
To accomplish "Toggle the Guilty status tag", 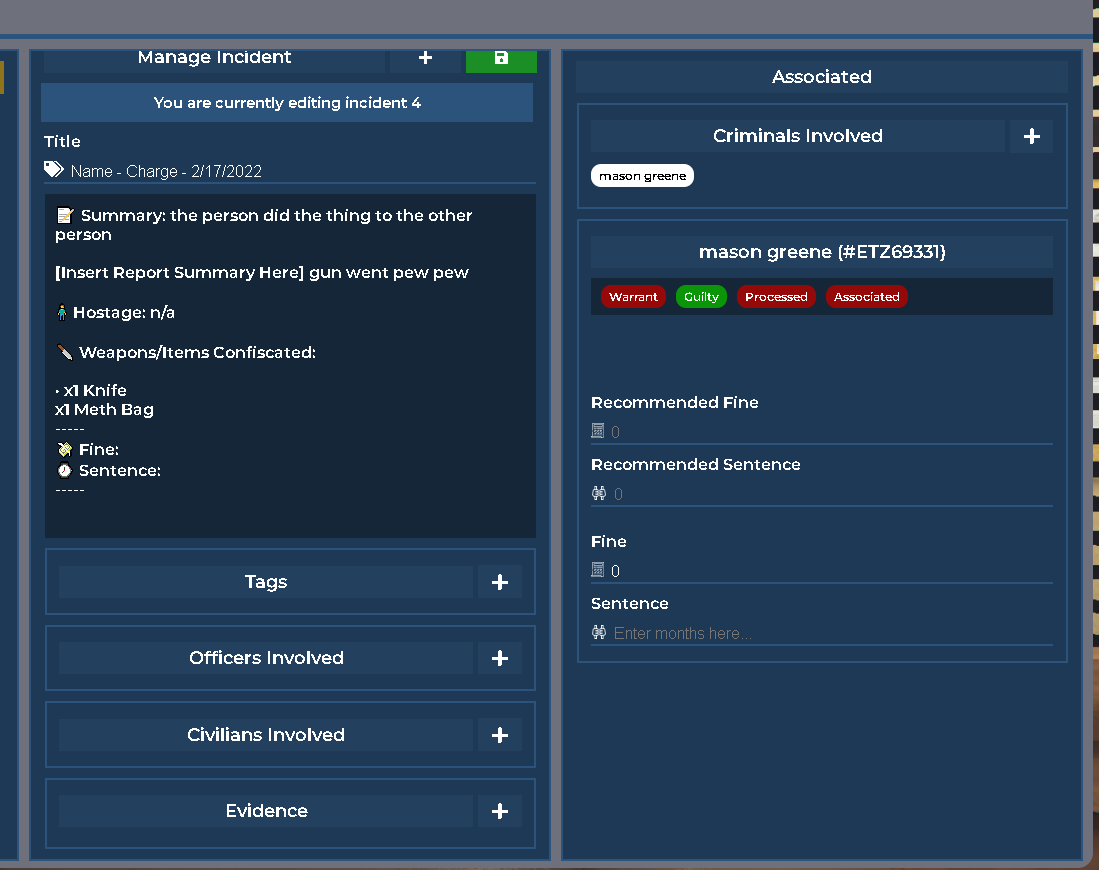I will [x=701, y=297].
